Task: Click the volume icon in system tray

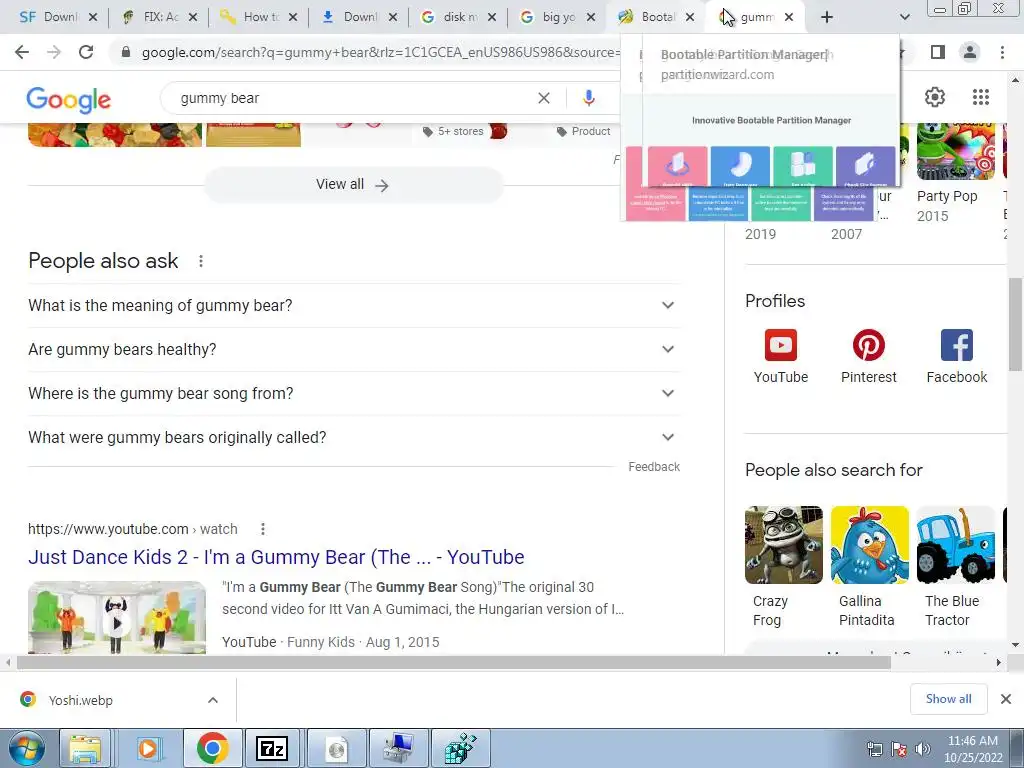Action: pyautogui.click(x=923, y=749)
